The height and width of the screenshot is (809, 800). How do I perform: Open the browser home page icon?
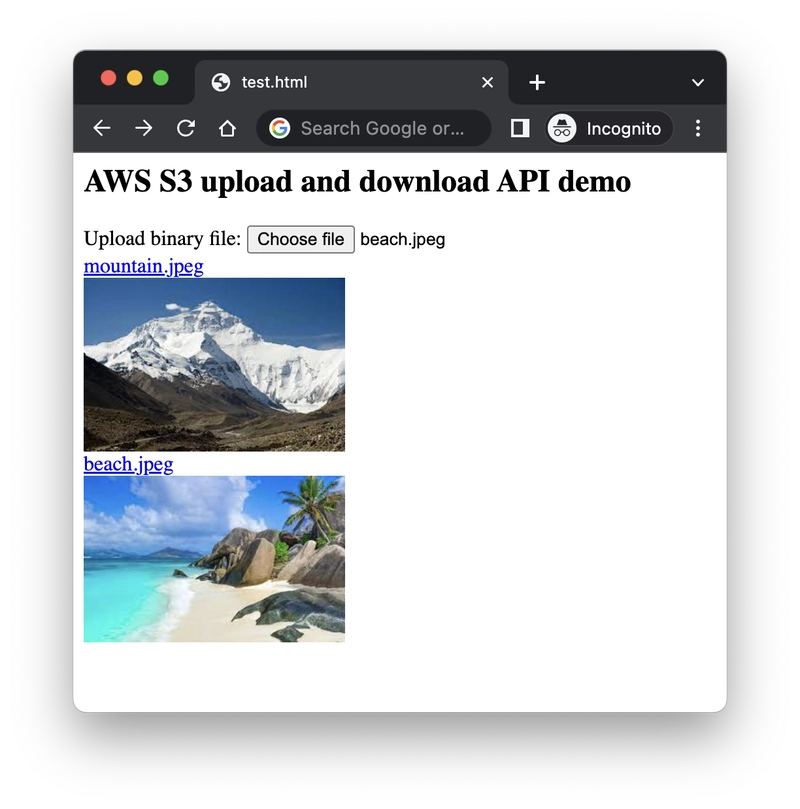[x=227, y=128]
